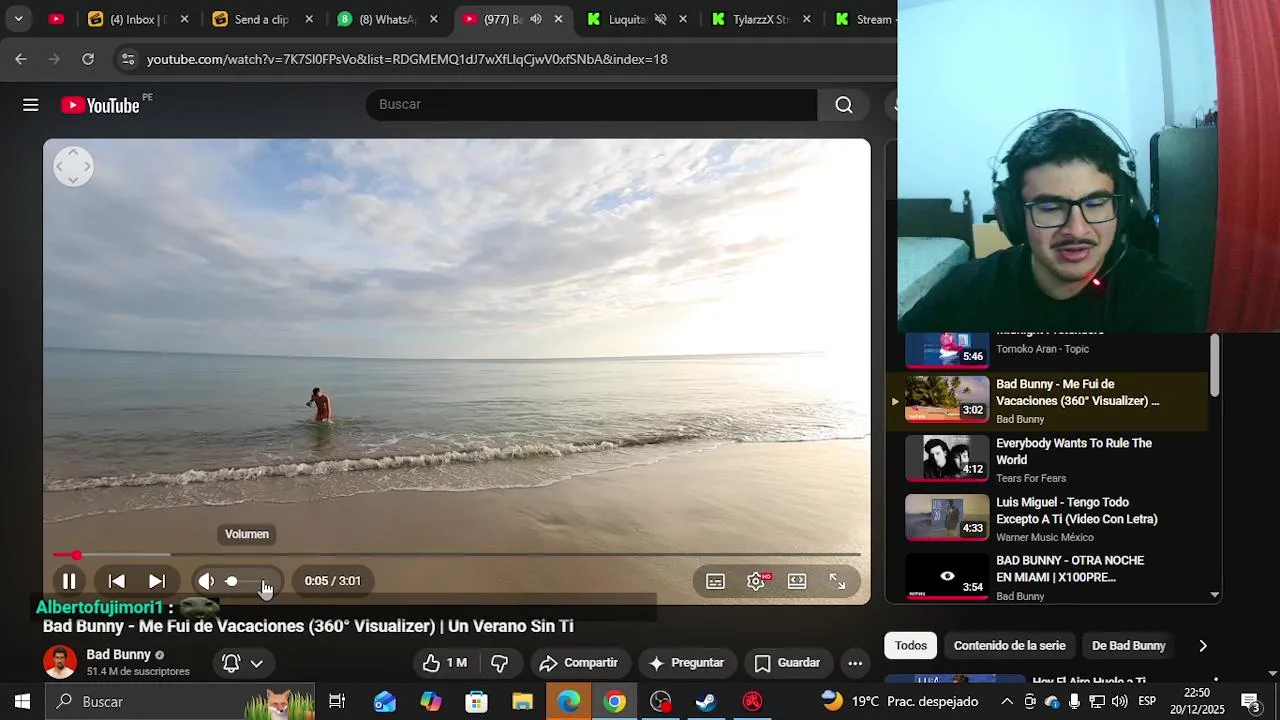Viewport: 1280px width, 720px height.
Task: Switch the video to fullscreen
Action: point(837,581)
